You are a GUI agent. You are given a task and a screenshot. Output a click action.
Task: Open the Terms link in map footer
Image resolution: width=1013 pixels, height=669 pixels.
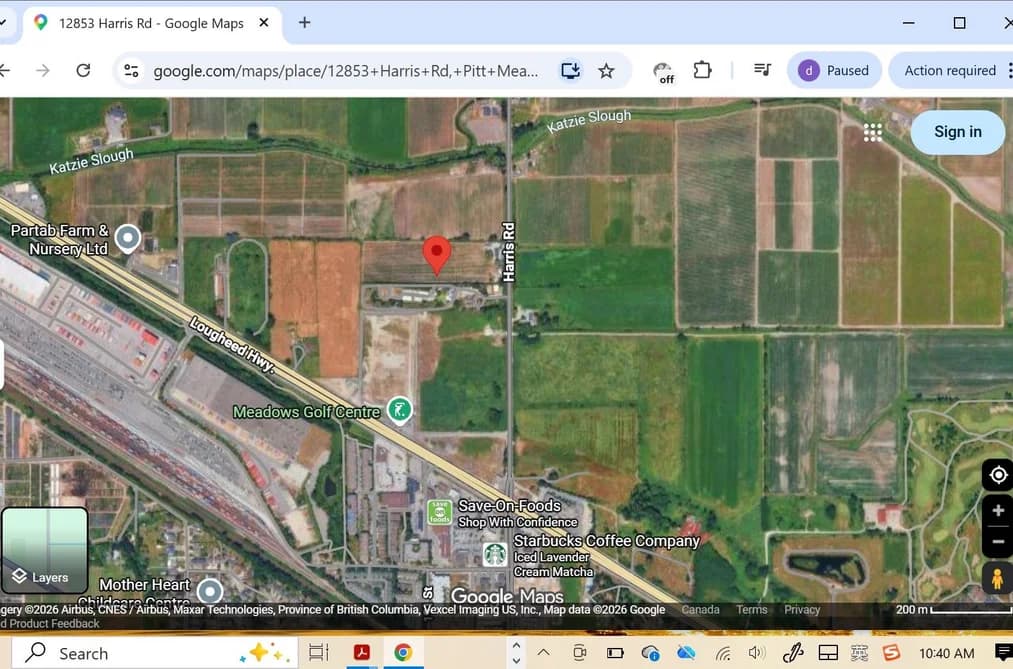(751, 610)
